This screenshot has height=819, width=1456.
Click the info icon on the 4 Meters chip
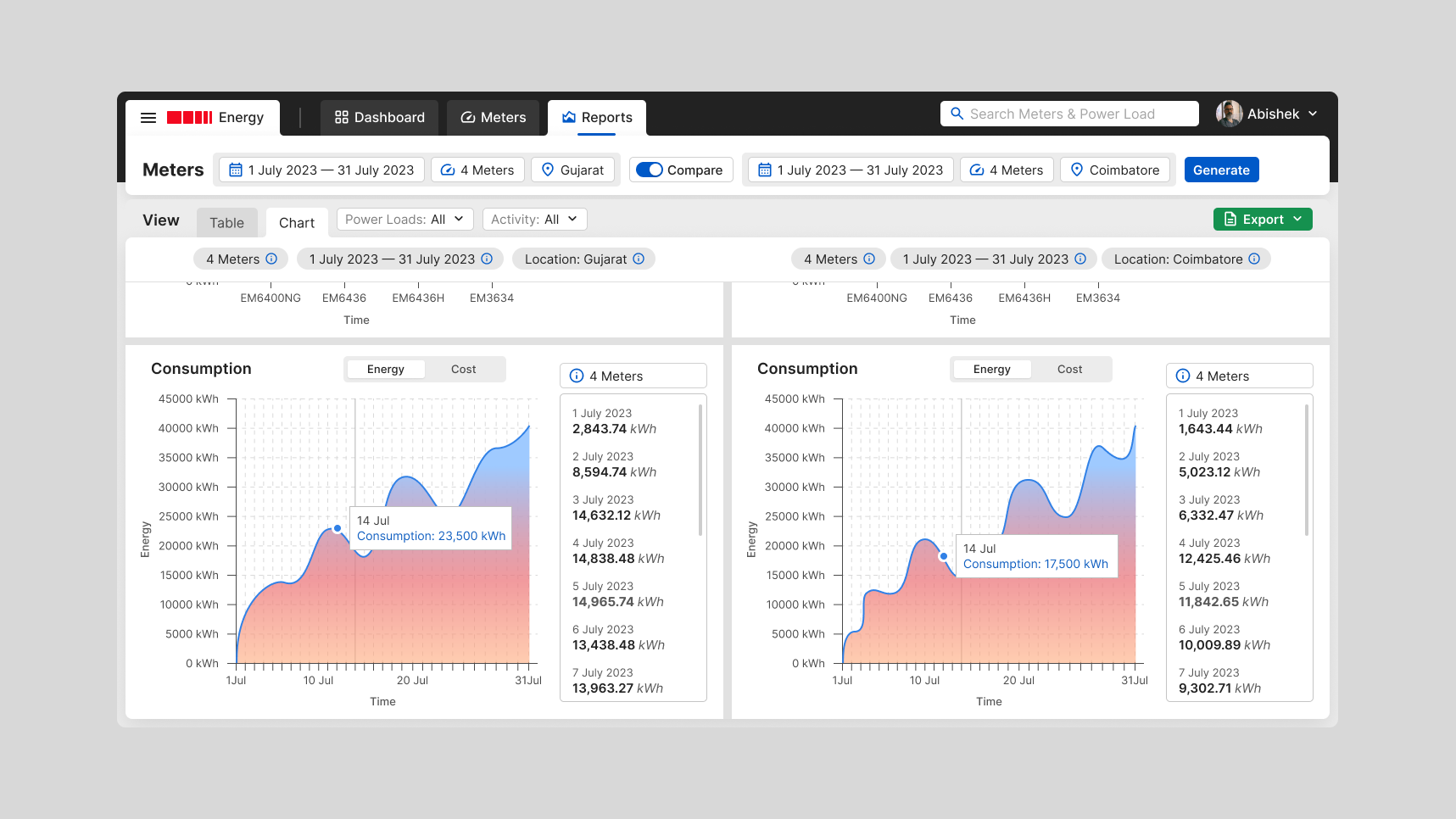point(271,259)
